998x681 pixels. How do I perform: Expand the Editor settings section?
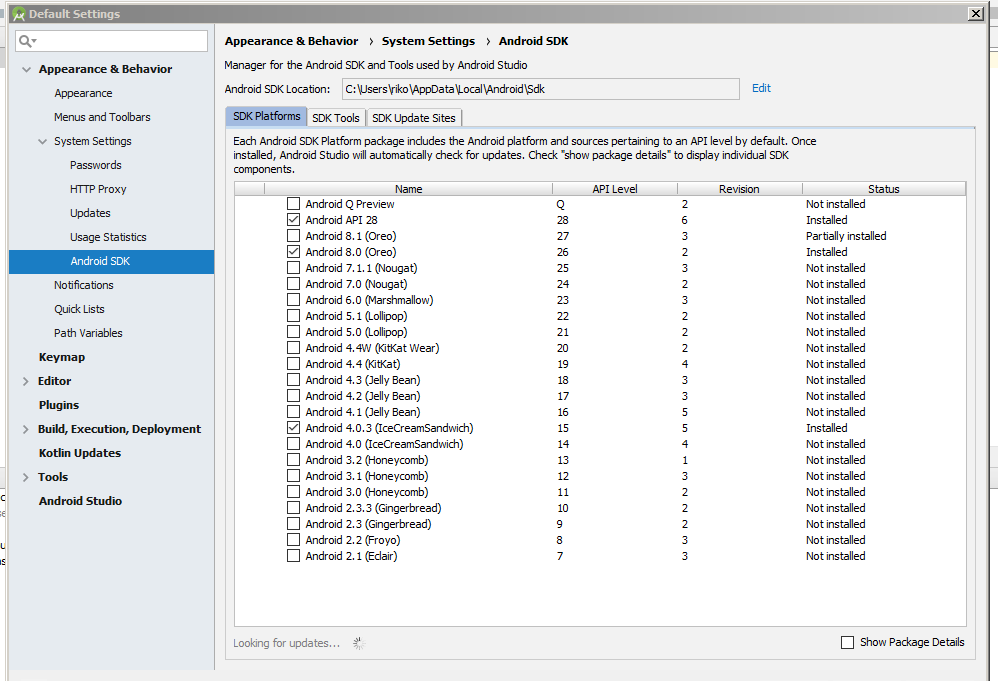pyautogui.click(x=26, y=381)
